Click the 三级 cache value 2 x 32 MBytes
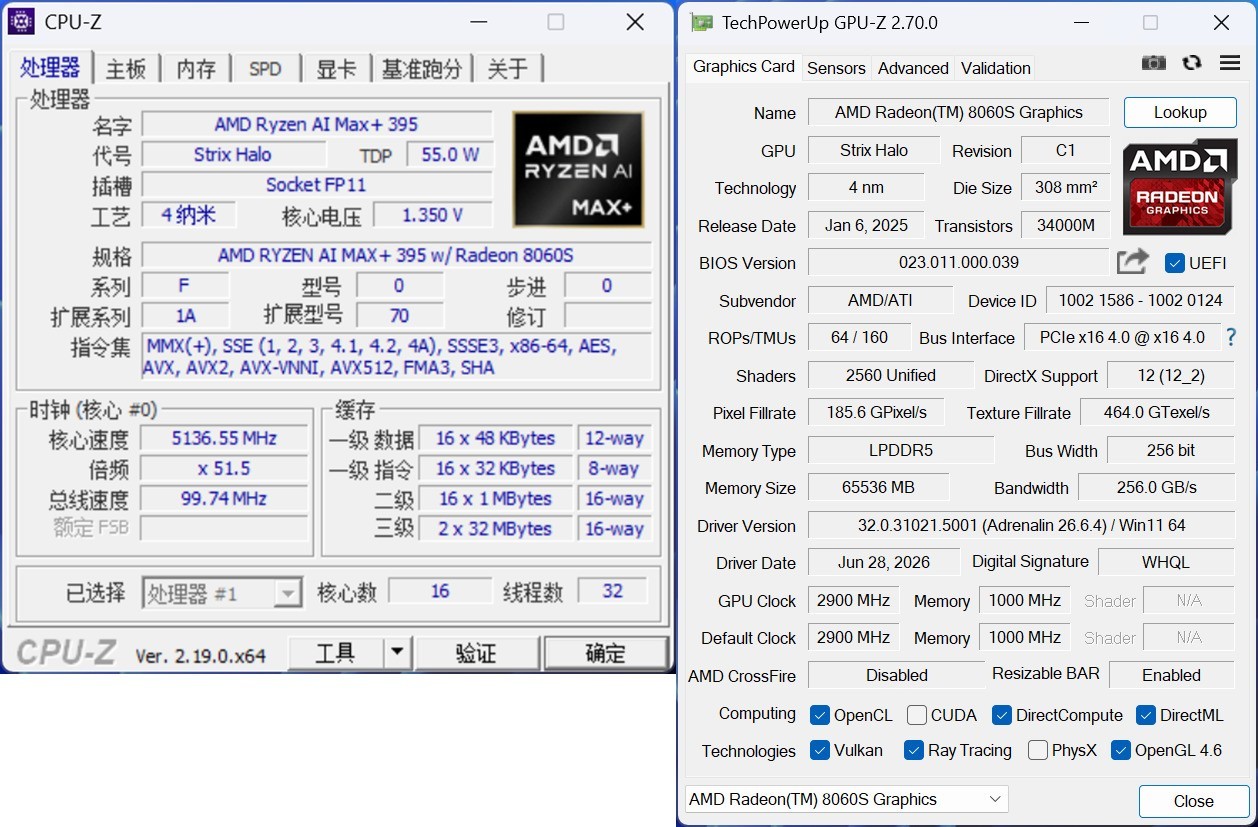Image resolution: width=1258 pixels, height=827 pixels. pos(495,528)
